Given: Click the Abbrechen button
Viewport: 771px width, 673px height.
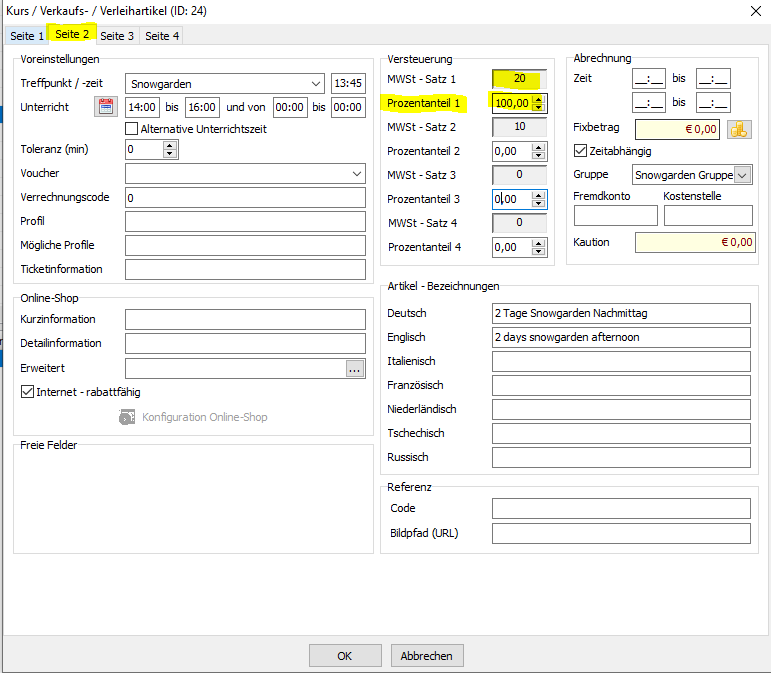Looking at the screenshot, I should click(426, 656).
